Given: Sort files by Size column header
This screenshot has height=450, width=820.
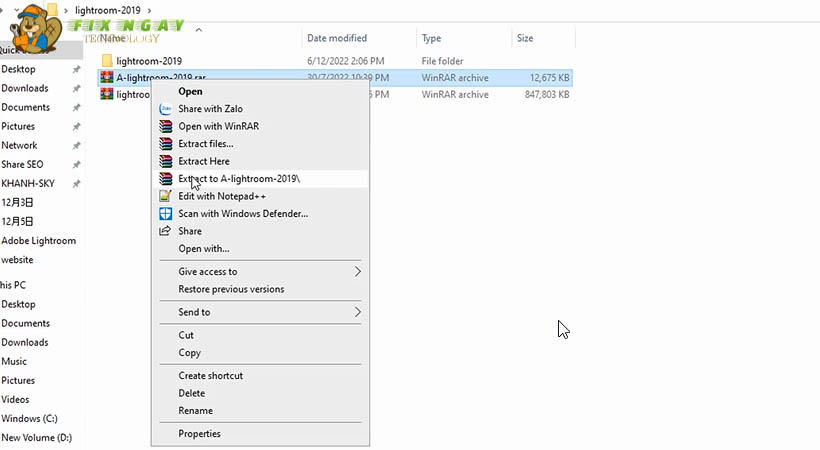Looking at the screenshot, I should pos(525,38).
